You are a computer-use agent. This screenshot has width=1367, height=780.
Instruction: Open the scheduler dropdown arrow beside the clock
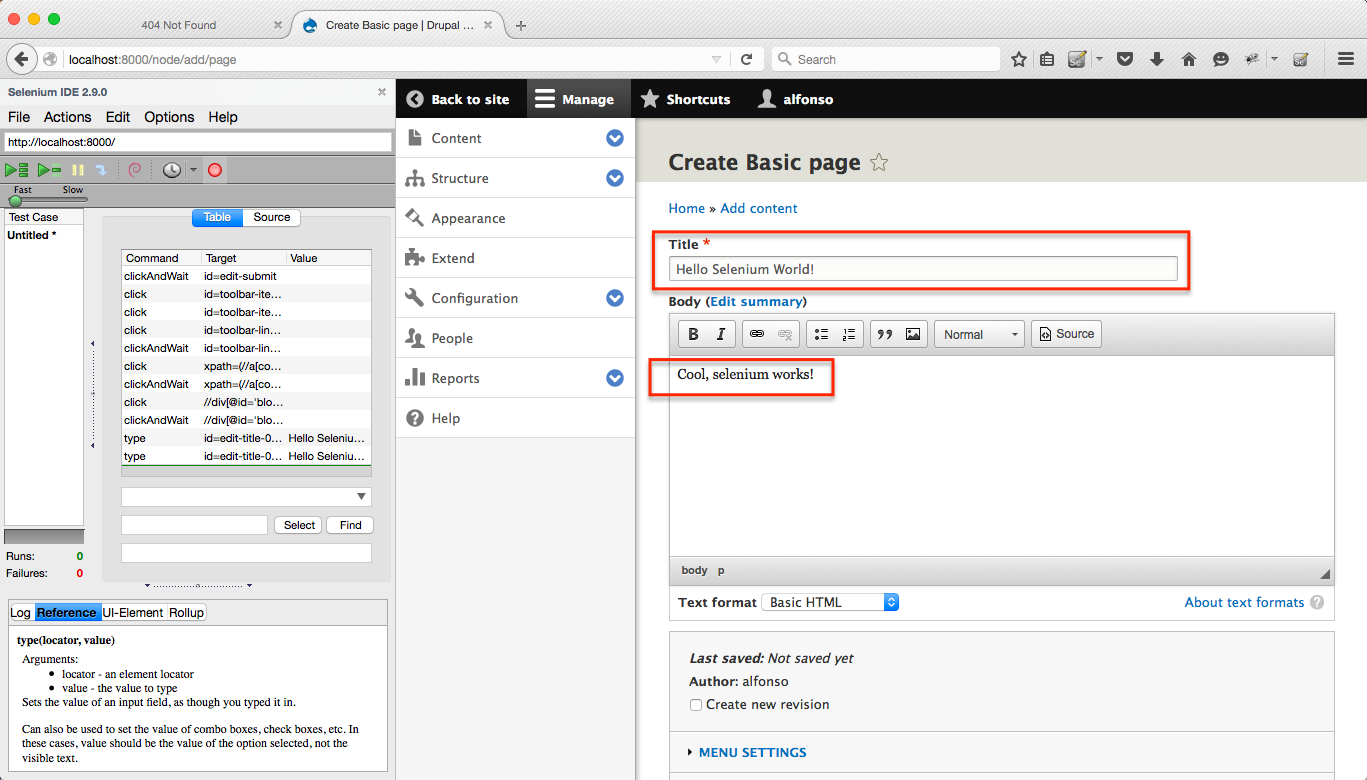[x=193, y=171]
